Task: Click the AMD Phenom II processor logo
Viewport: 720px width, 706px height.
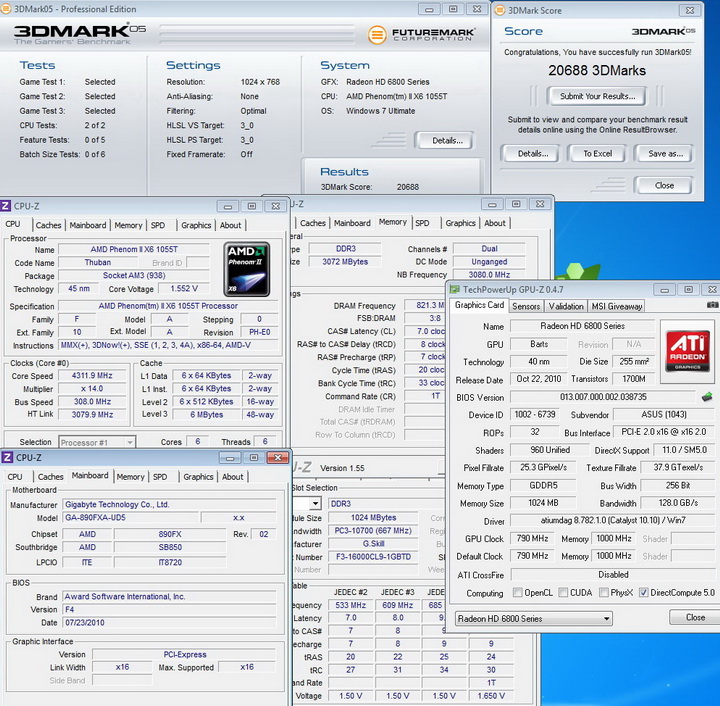Action: coord(247,269)
